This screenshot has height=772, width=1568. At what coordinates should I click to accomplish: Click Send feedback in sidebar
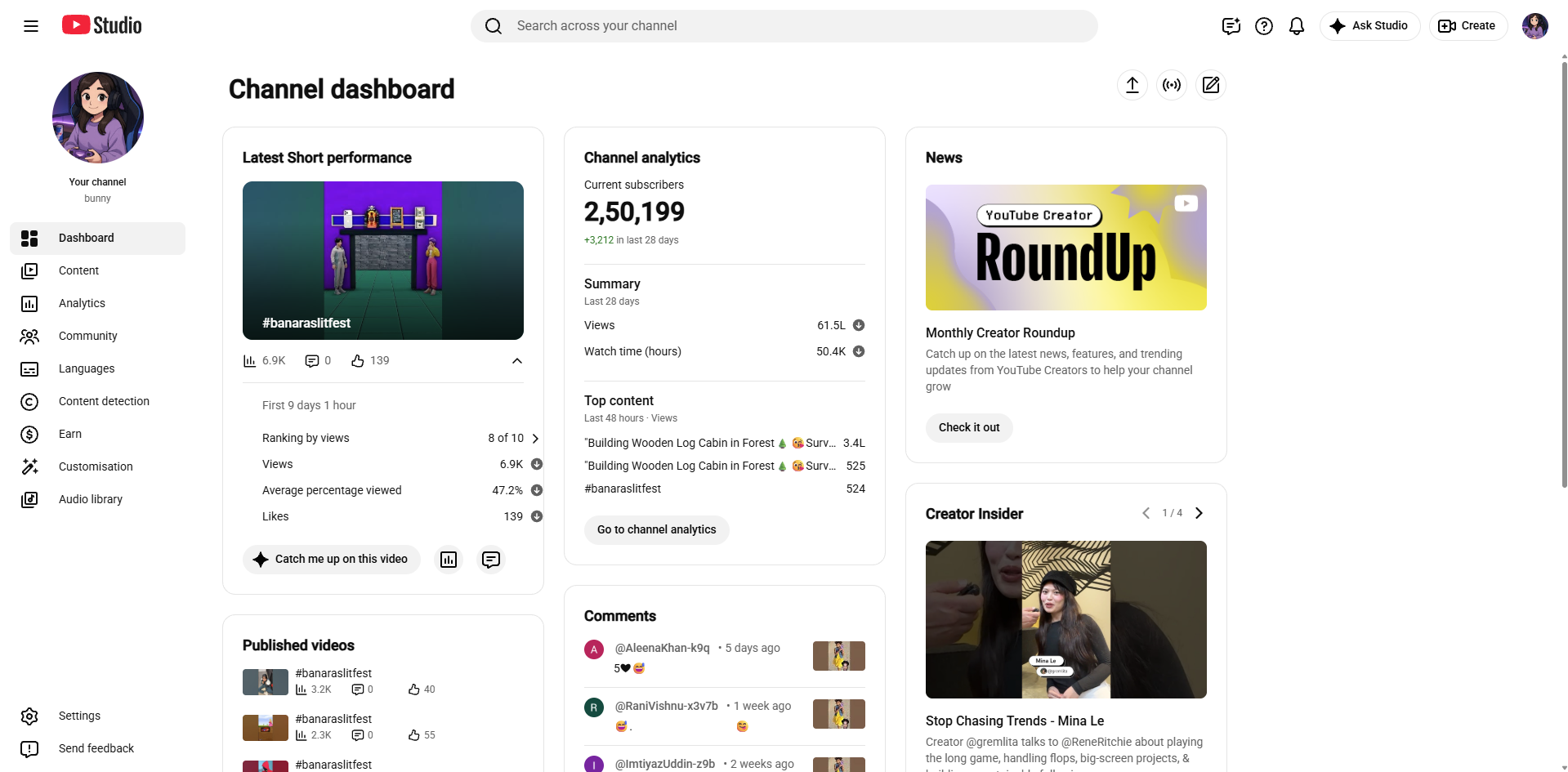98,749
